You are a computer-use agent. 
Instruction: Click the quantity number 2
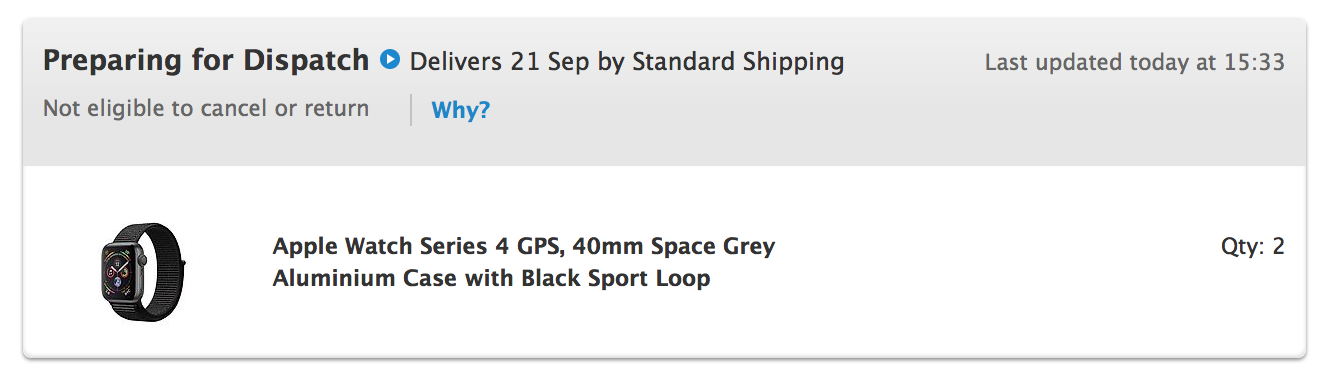(x=1278, y=246)
